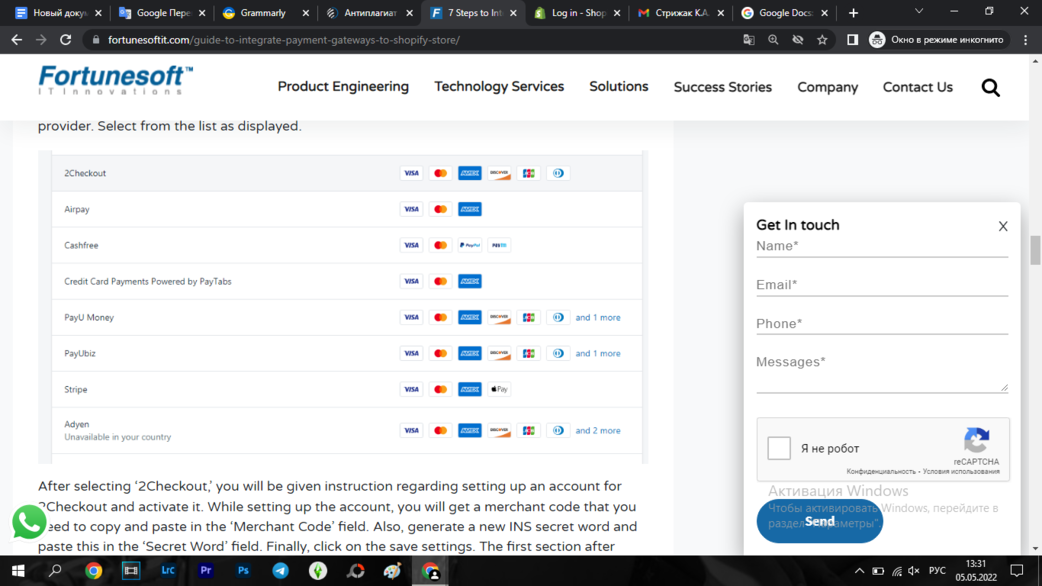Click the page vertical scrollbar thumb

(1035, 250)
